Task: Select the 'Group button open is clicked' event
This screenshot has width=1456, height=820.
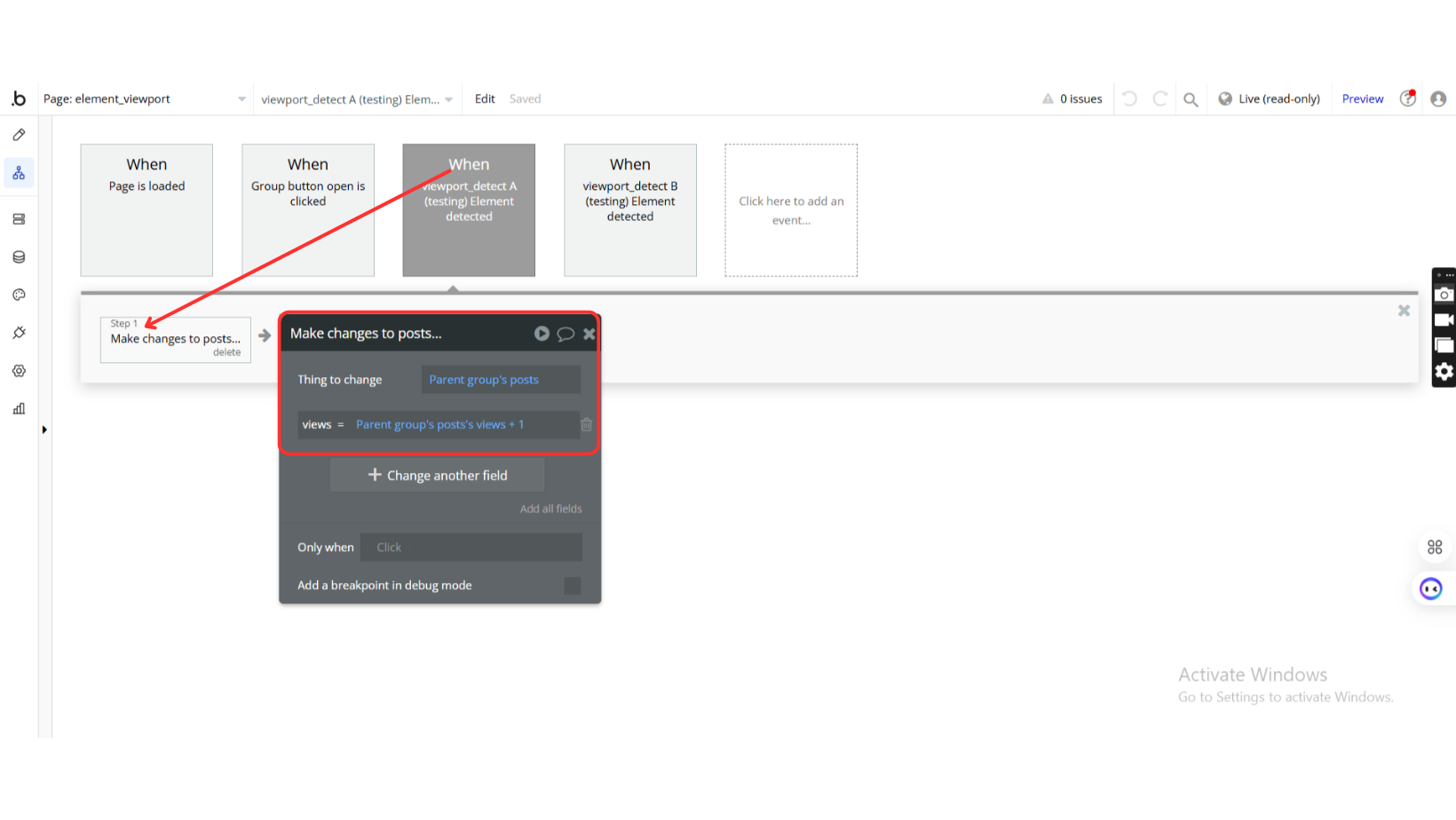Action: 308,210
